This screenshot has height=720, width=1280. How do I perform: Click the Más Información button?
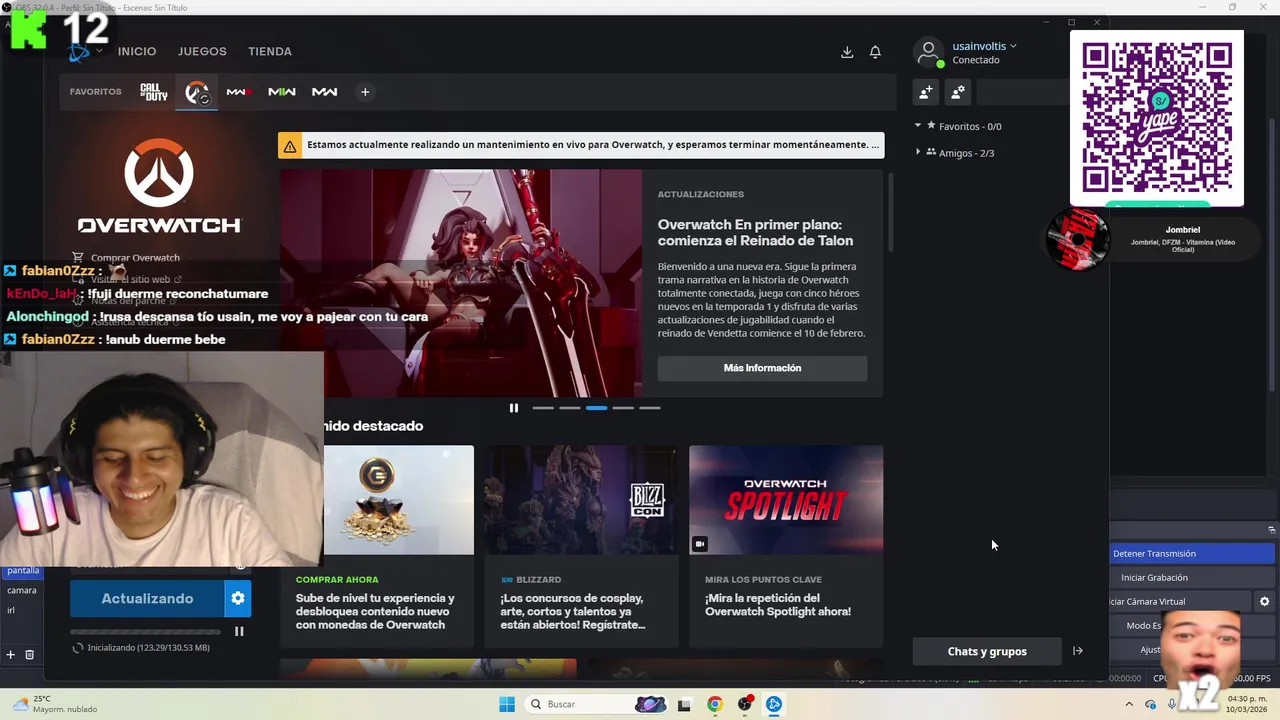762,368
